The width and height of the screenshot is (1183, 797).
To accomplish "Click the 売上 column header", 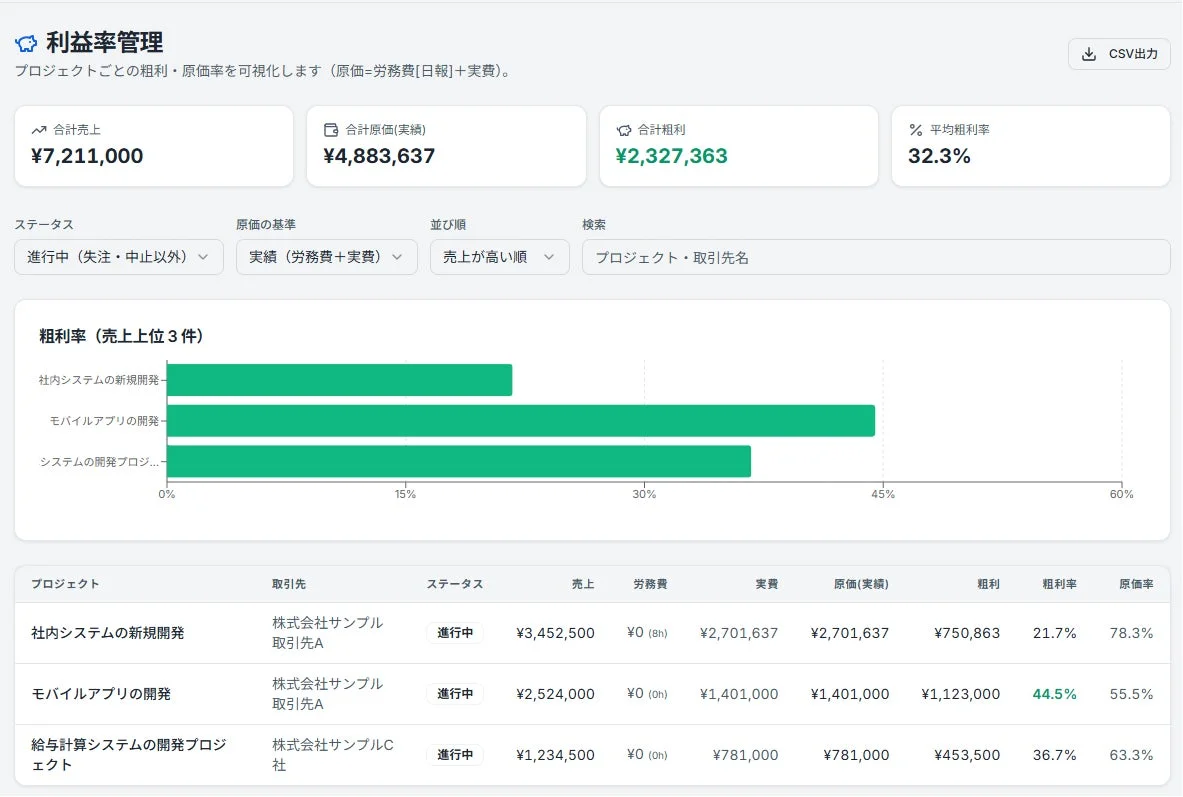I will [582, 584].
